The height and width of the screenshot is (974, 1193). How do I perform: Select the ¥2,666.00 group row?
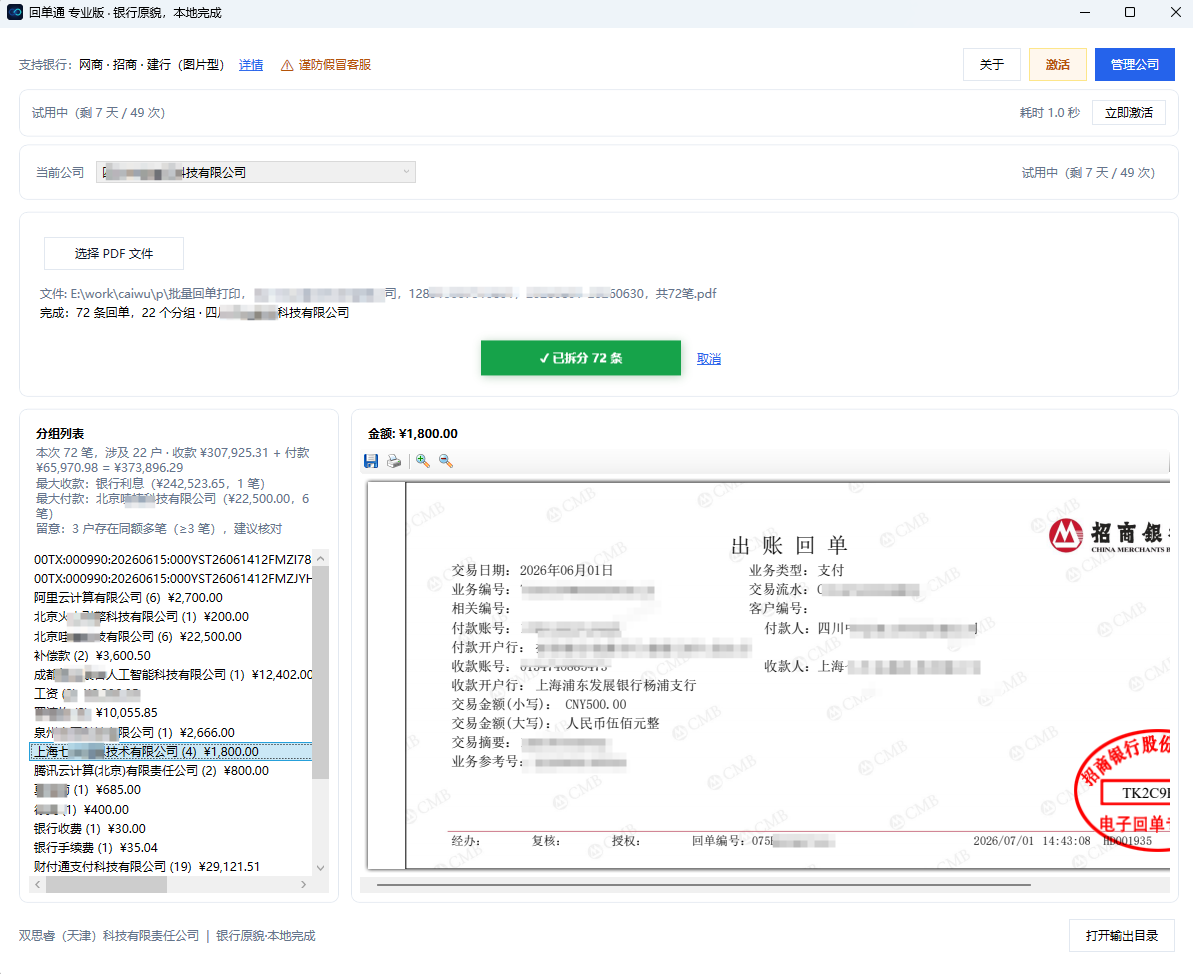click(172, 732)
